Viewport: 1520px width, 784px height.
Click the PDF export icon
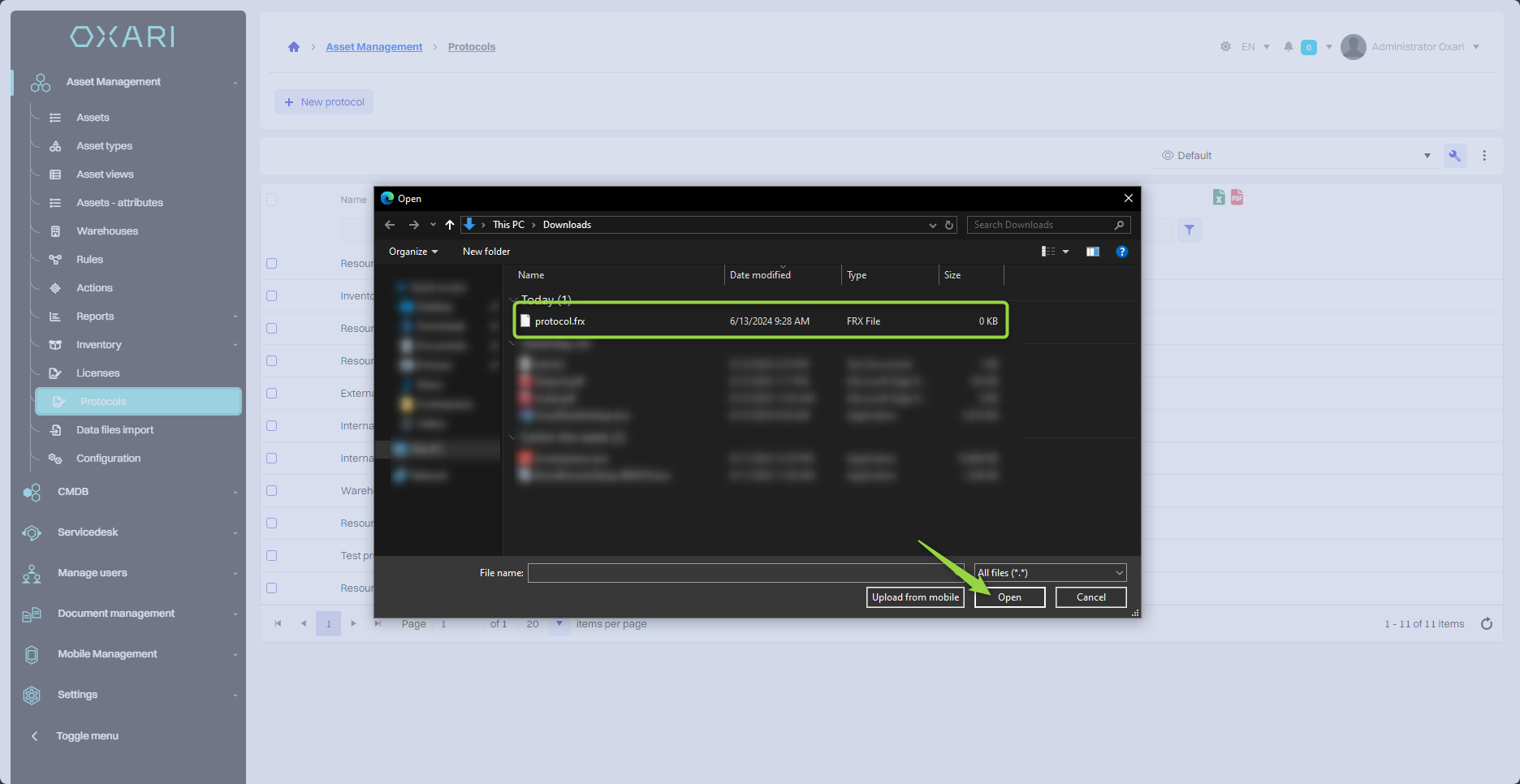tap(1237, 197)
